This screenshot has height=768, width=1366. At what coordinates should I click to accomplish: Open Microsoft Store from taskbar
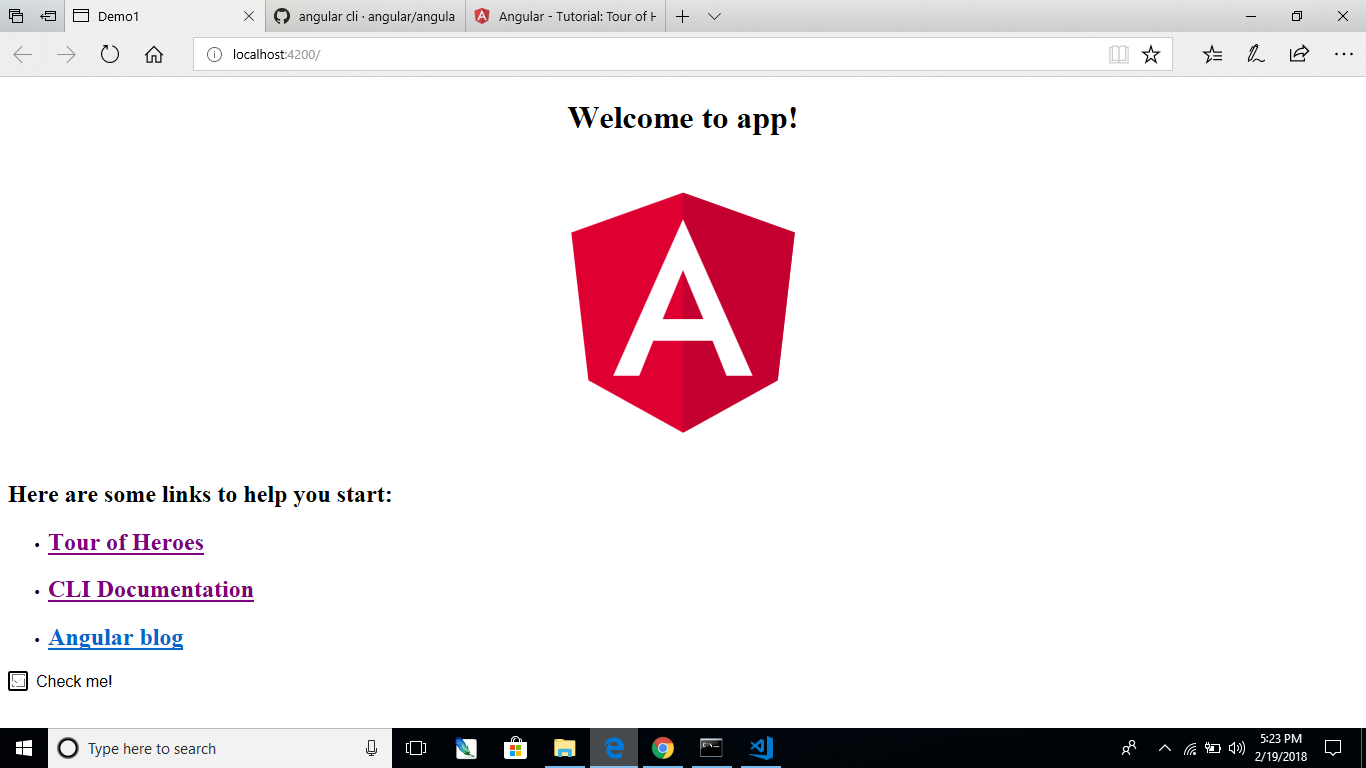tap(515, 748)
